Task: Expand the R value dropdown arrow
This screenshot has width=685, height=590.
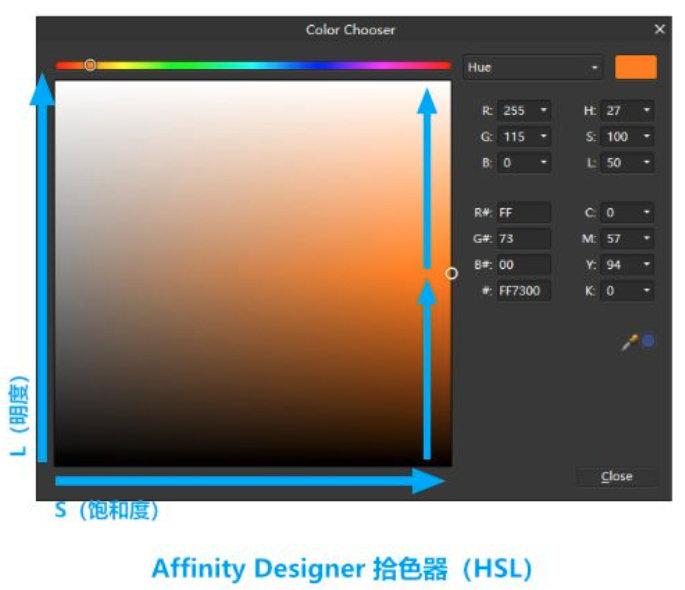Action: point(543,110)
